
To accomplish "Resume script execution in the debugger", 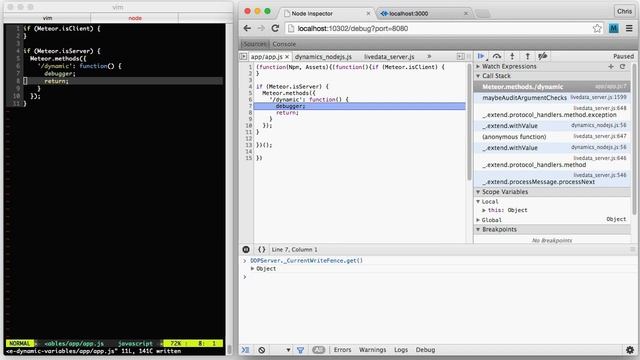I will pos(481,56).
